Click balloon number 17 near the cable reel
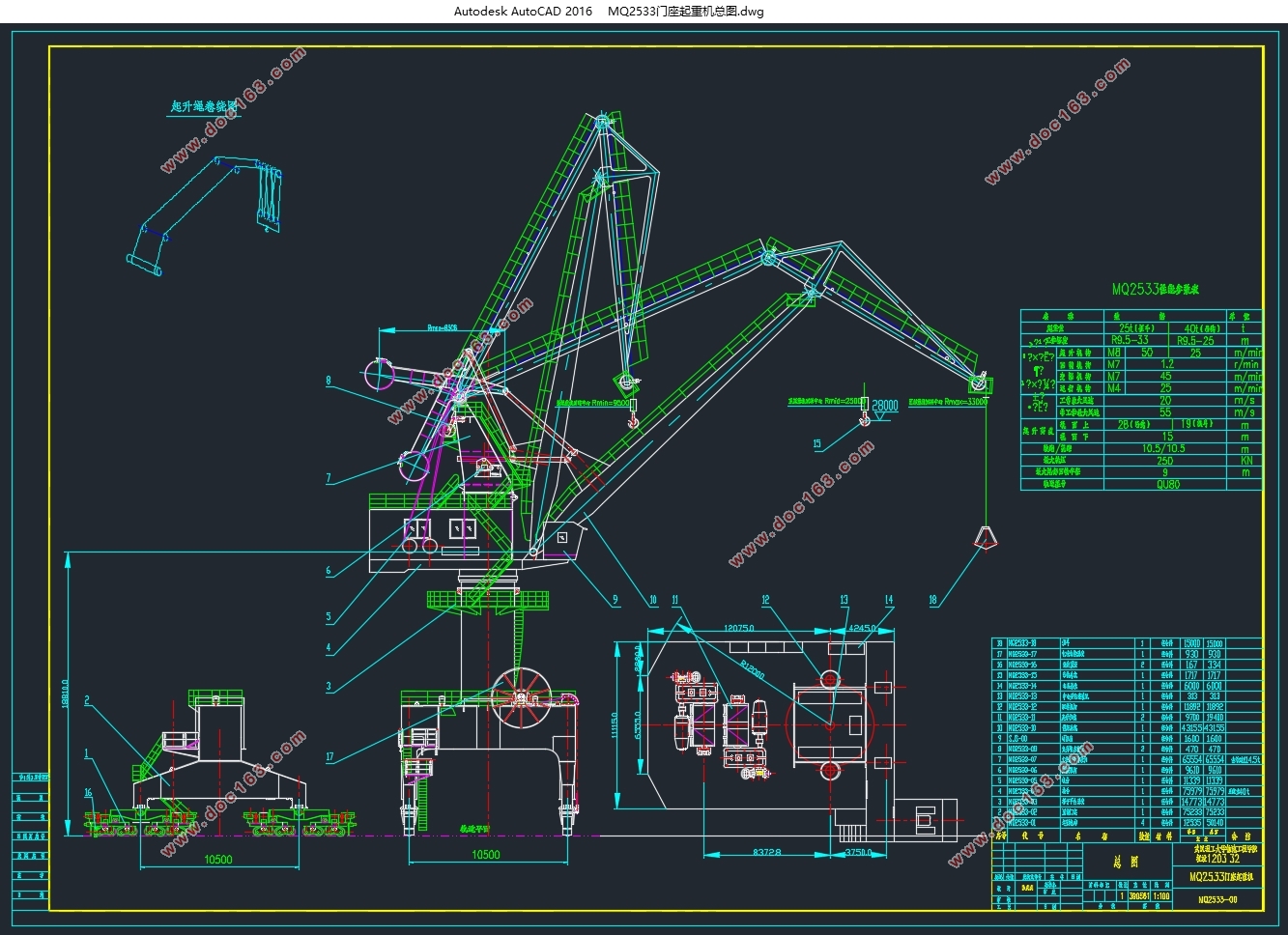This screenshot has height=935, width=1288. tap(329, 757)
